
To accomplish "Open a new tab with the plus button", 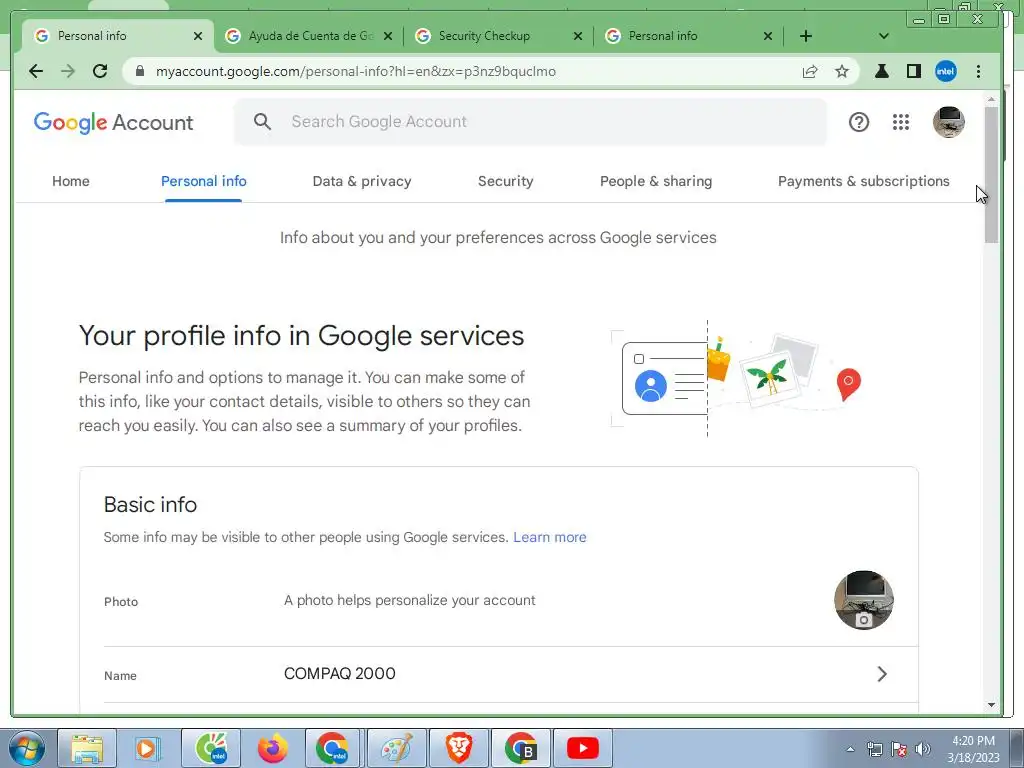I will click(x=806, y=36).
